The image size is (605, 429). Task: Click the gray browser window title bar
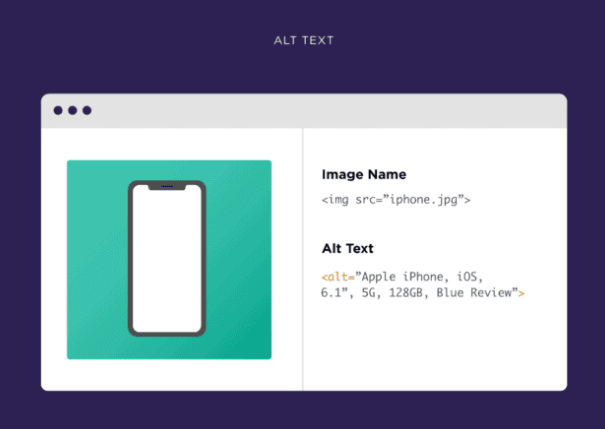coord(304,111)
